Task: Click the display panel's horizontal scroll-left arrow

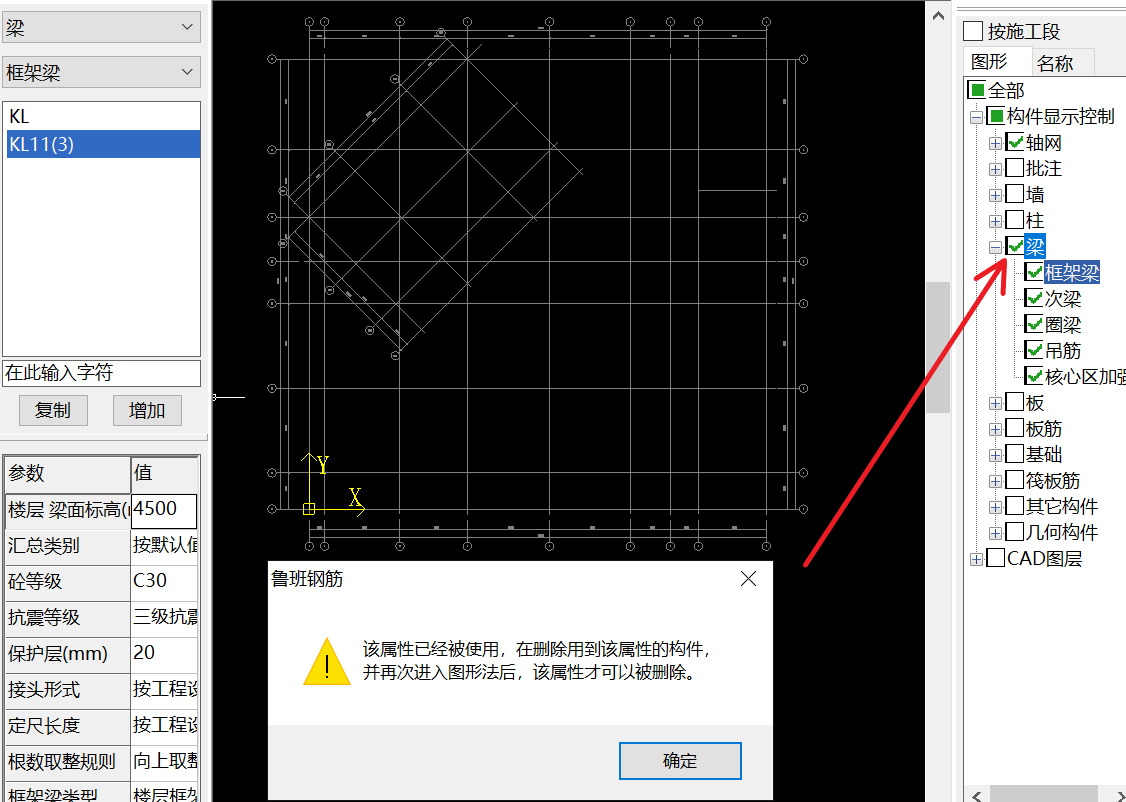Action: [977, 795]
